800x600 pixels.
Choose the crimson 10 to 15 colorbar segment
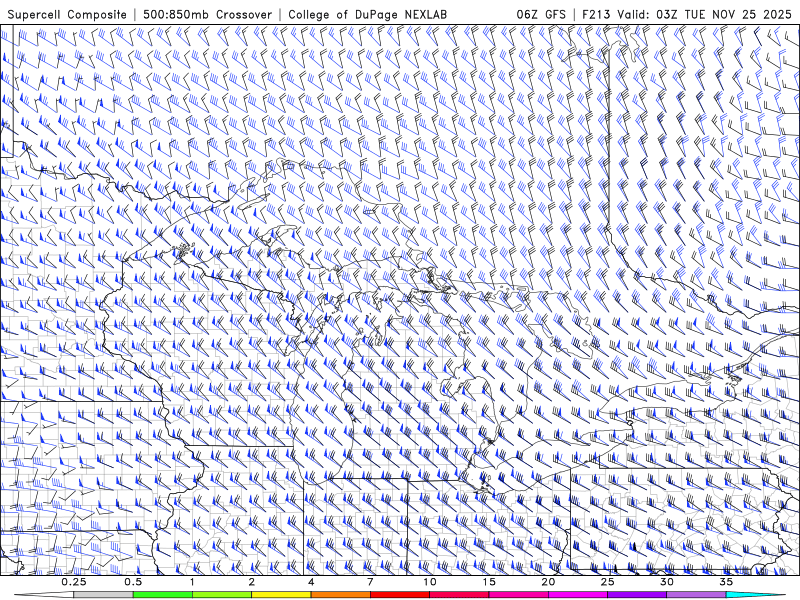pyautogui.click(x=459, y=595)
